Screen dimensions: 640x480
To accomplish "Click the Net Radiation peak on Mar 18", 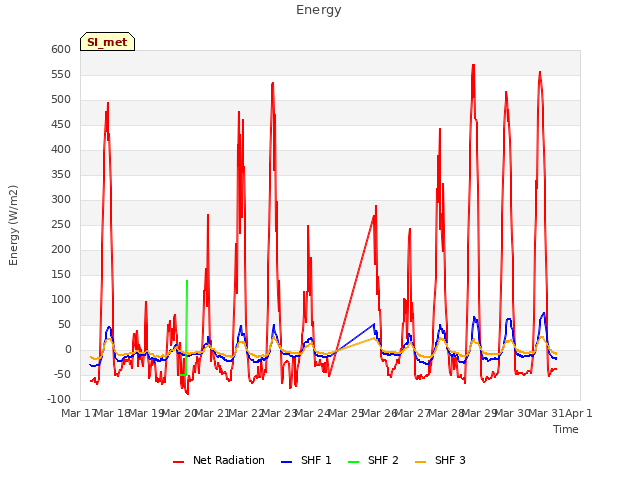I will (x=108, y=104).
